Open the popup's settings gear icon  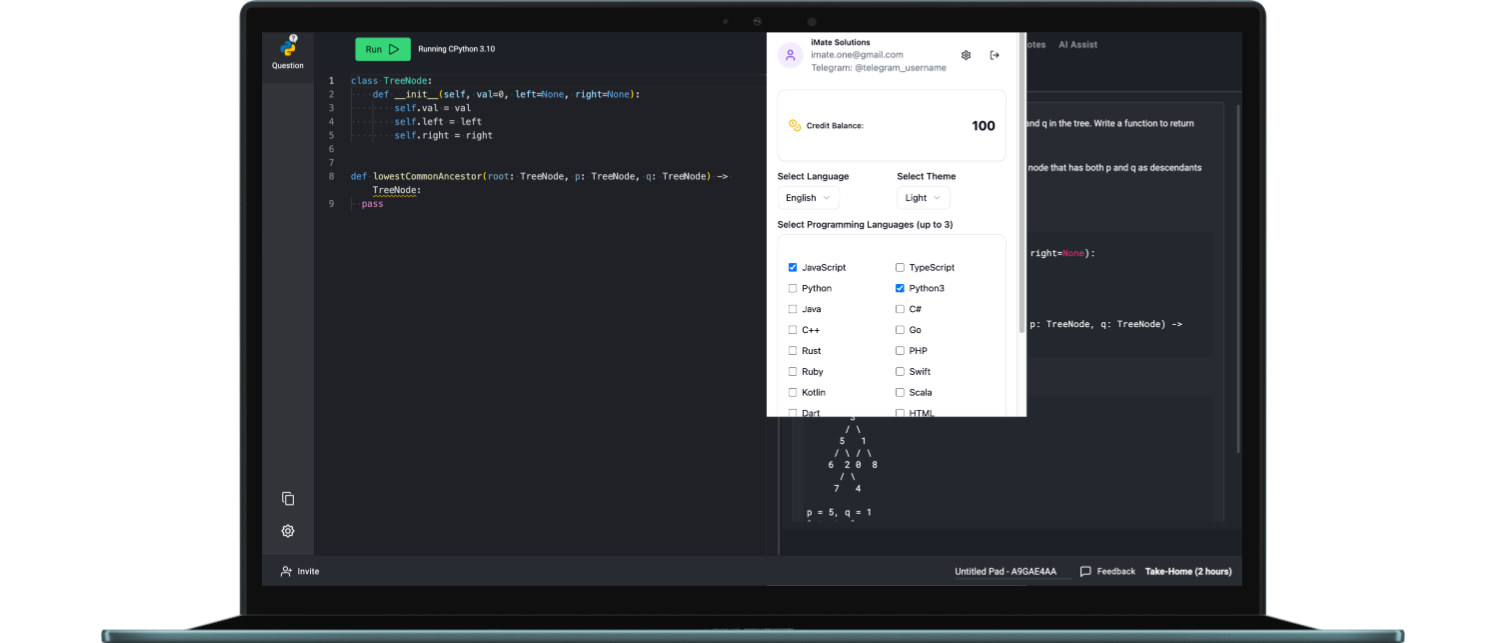point(966,55)
